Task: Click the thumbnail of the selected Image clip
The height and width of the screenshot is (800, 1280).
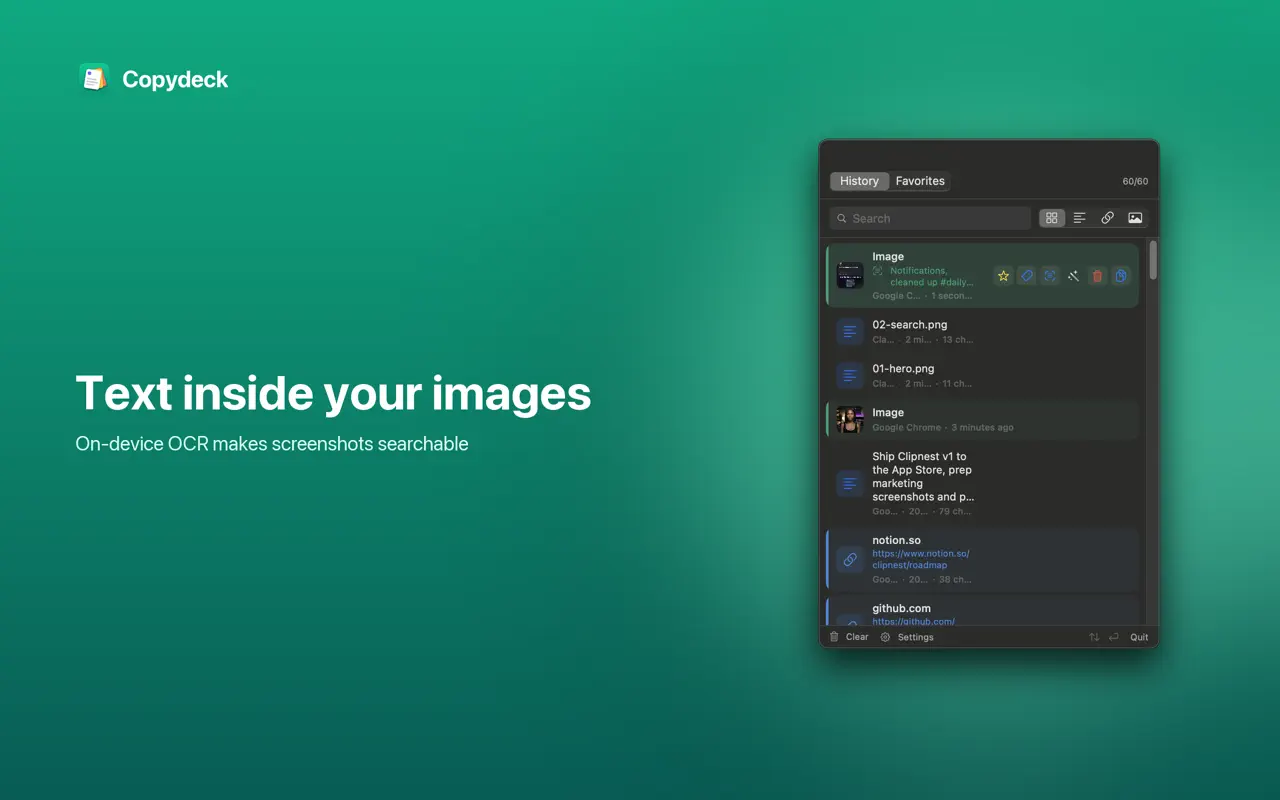Action: (x=850, y=276)
